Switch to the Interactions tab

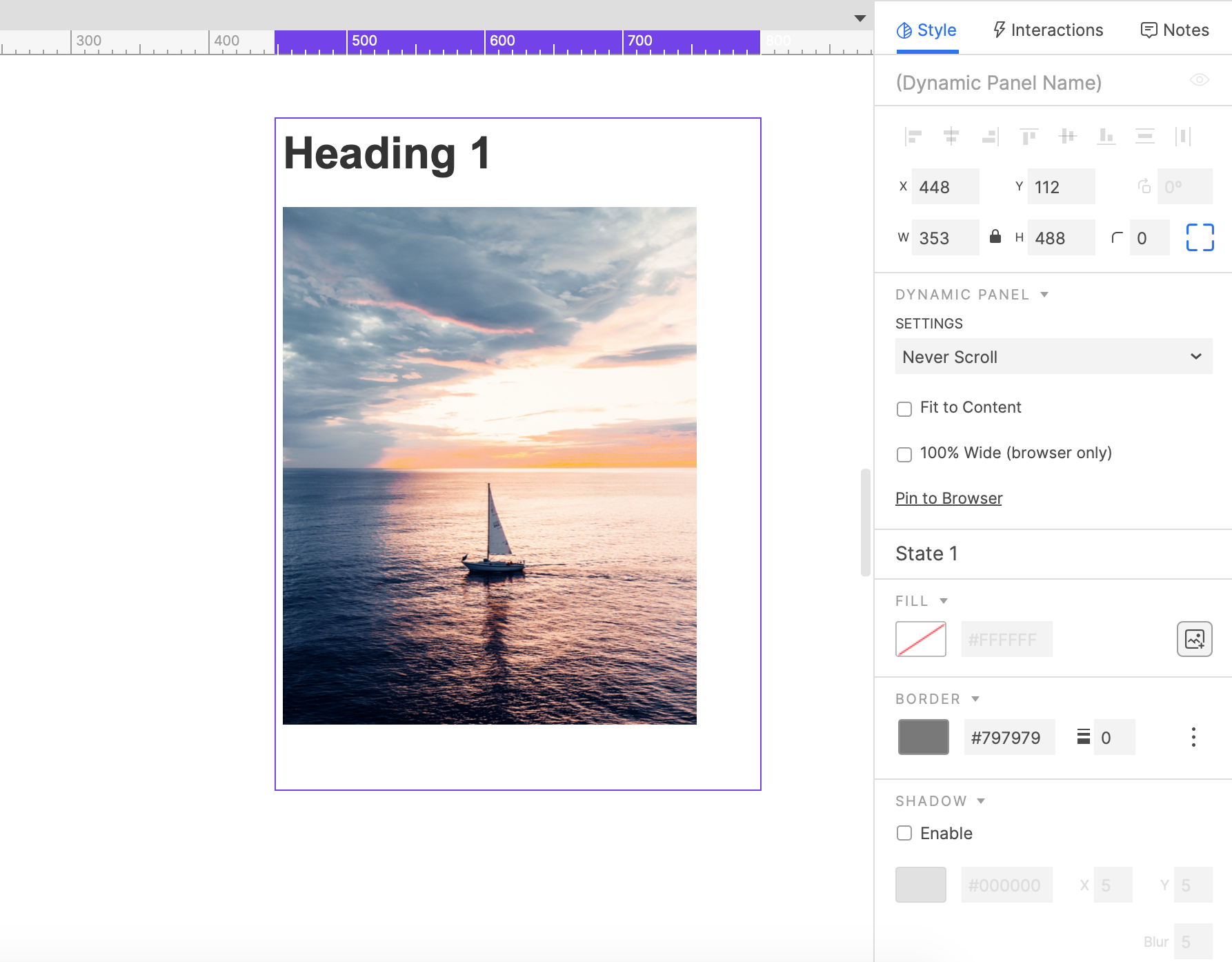point(1048,30)
